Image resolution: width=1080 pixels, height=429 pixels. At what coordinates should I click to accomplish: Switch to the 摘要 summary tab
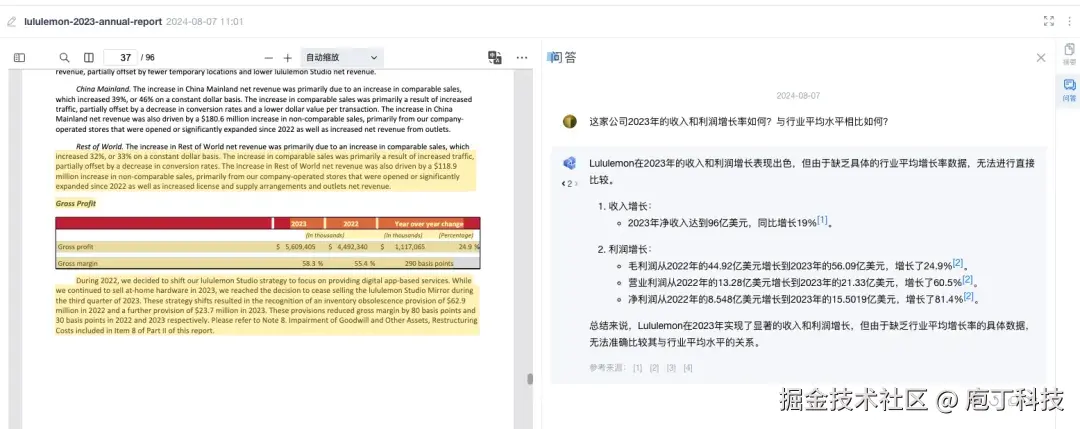[x=1069, y=54]
